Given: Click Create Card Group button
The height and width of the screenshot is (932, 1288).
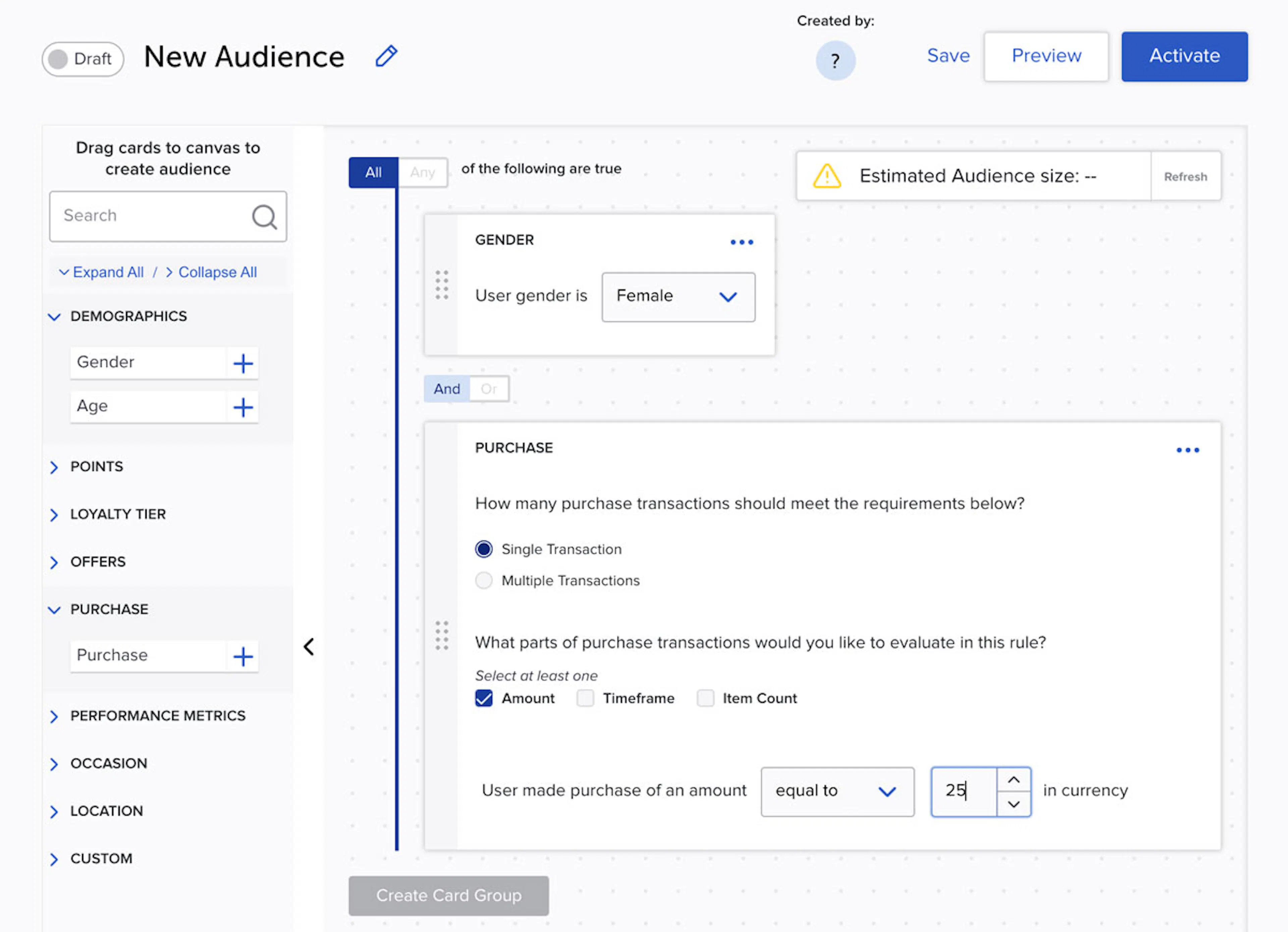Looking at the screenshot, I should tap(448, 896).
